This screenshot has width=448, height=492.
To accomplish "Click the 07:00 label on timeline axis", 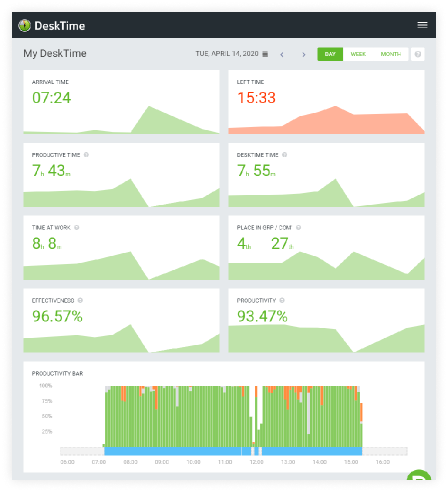I will click(x=99, y=462).
